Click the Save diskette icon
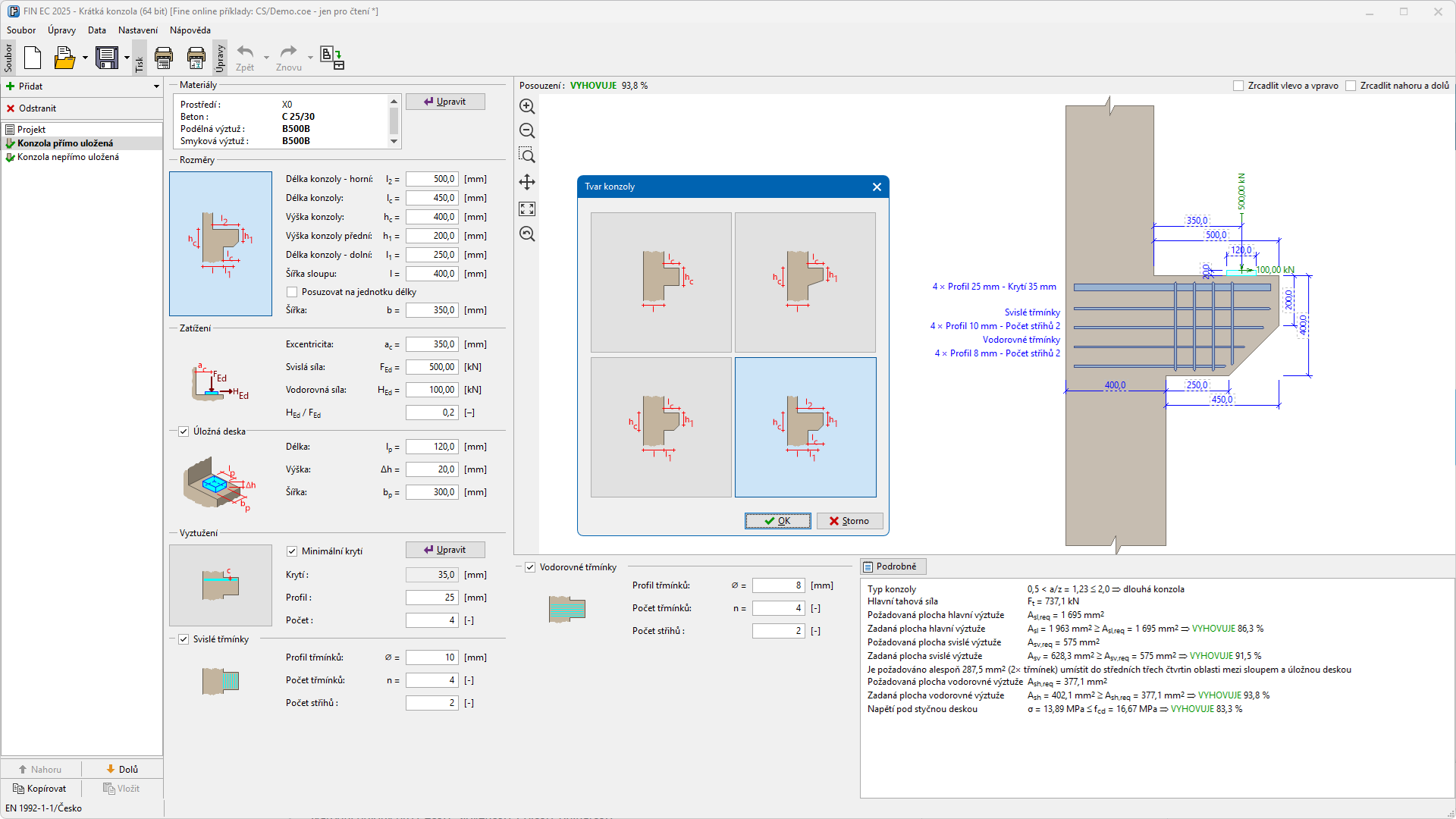Screen dimensions: 1456x819 pos(106,58)
